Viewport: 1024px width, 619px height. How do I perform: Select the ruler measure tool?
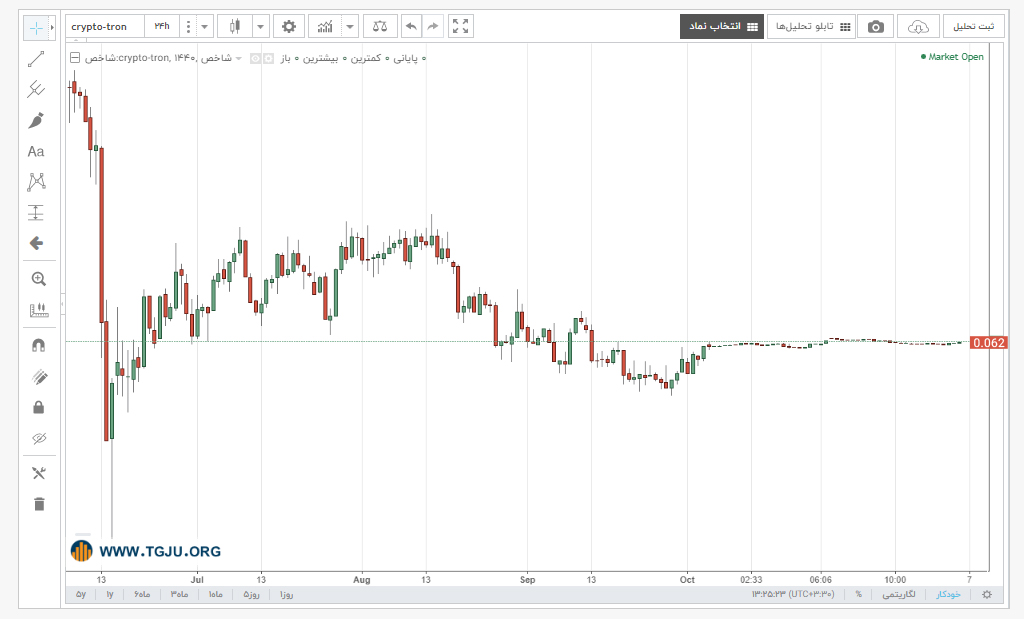39,310
